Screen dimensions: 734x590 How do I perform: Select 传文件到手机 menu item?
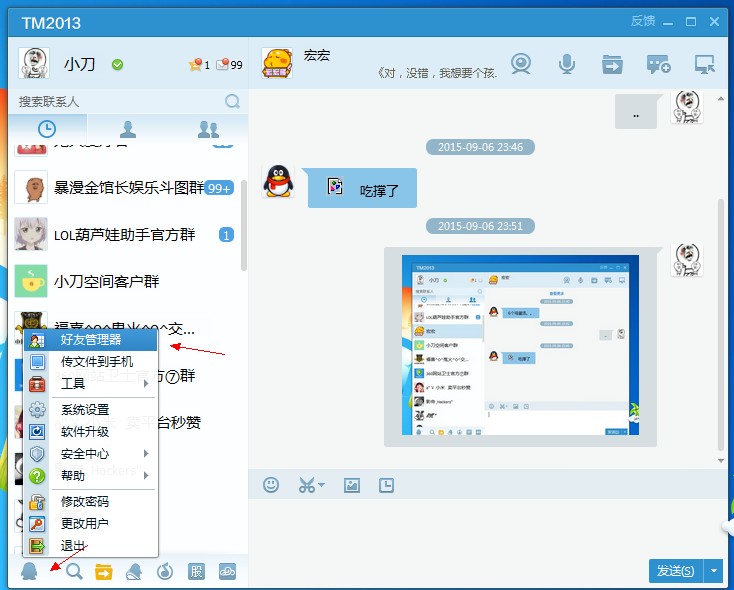[x=91, y=361]
